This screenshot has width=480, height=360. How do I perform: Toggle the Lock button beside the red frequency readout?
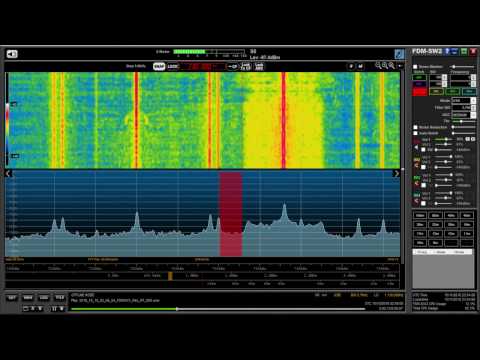[173, 66]
